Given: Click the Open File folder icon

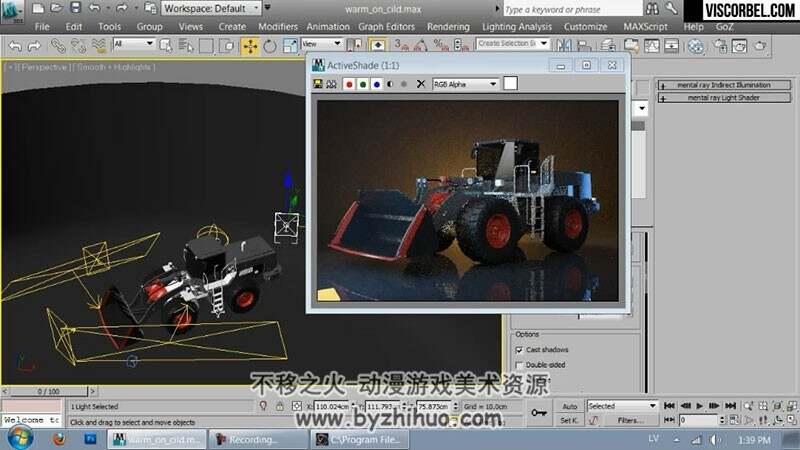Looking at the screenshot, I should [x=56, y=8].
